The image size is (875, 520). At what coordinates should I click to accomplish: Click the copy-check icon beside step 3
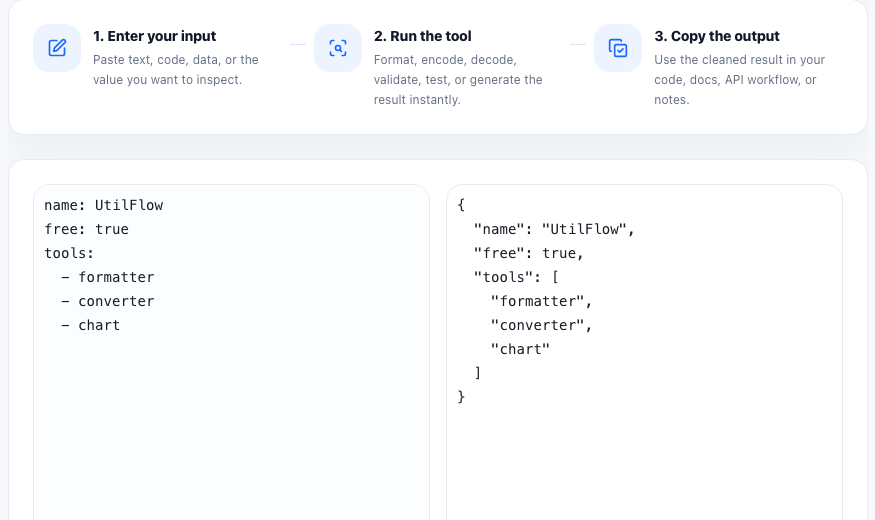click(618, 48)
